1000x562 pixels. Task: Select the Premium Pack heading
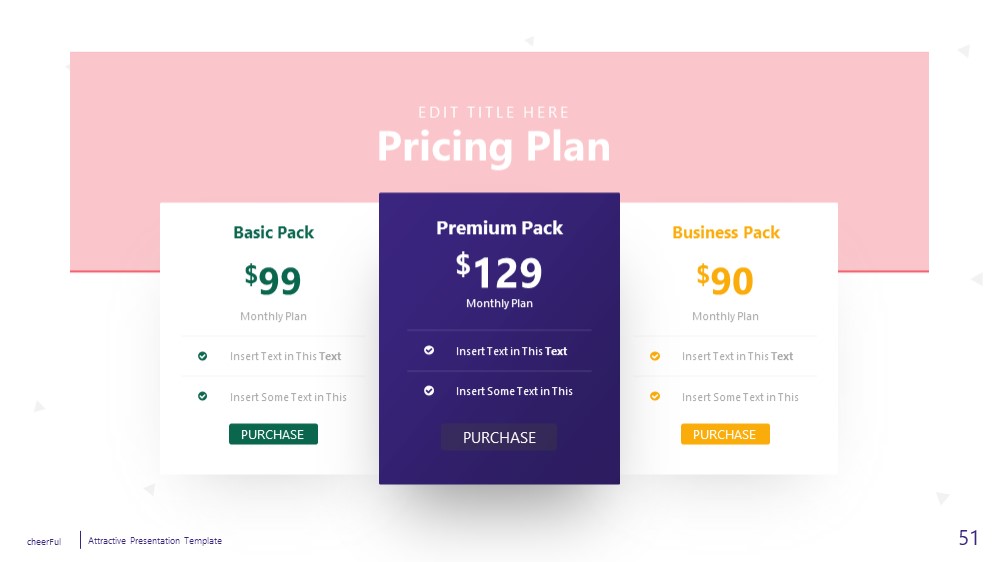click(499, 228)
